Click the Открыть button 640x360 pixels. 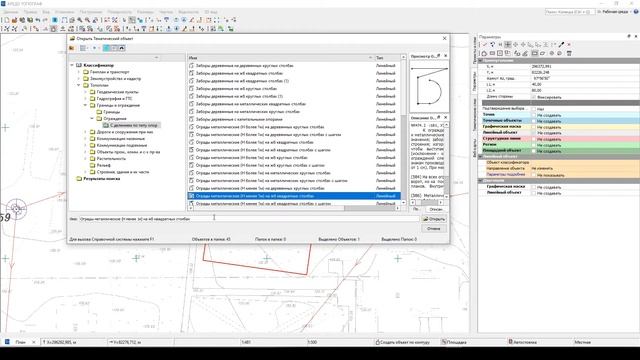click(434, 219)
